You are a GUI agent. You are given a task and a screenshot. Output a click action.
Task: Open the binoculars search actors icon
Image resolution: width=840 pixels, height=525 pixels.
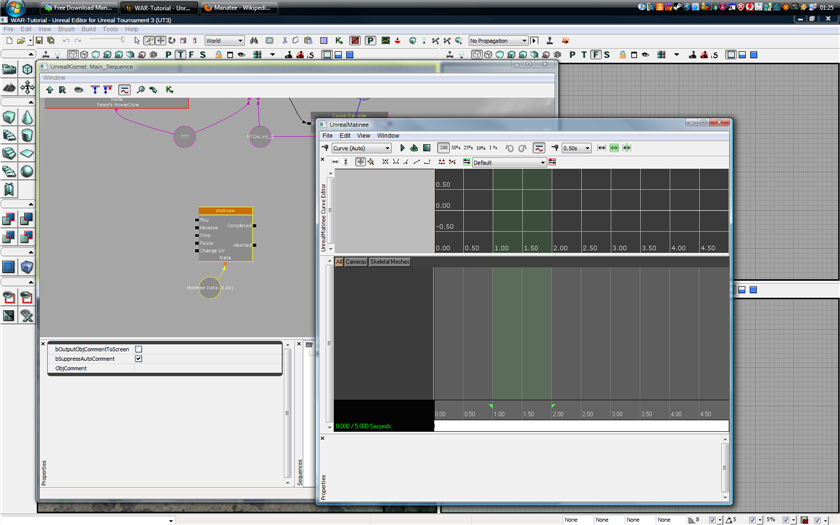pos(254,41)
